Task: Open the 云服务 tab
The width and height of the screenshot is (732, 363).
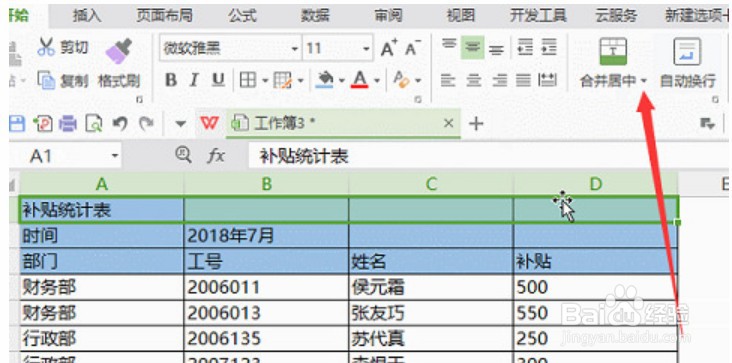Action: coord(616,15)
